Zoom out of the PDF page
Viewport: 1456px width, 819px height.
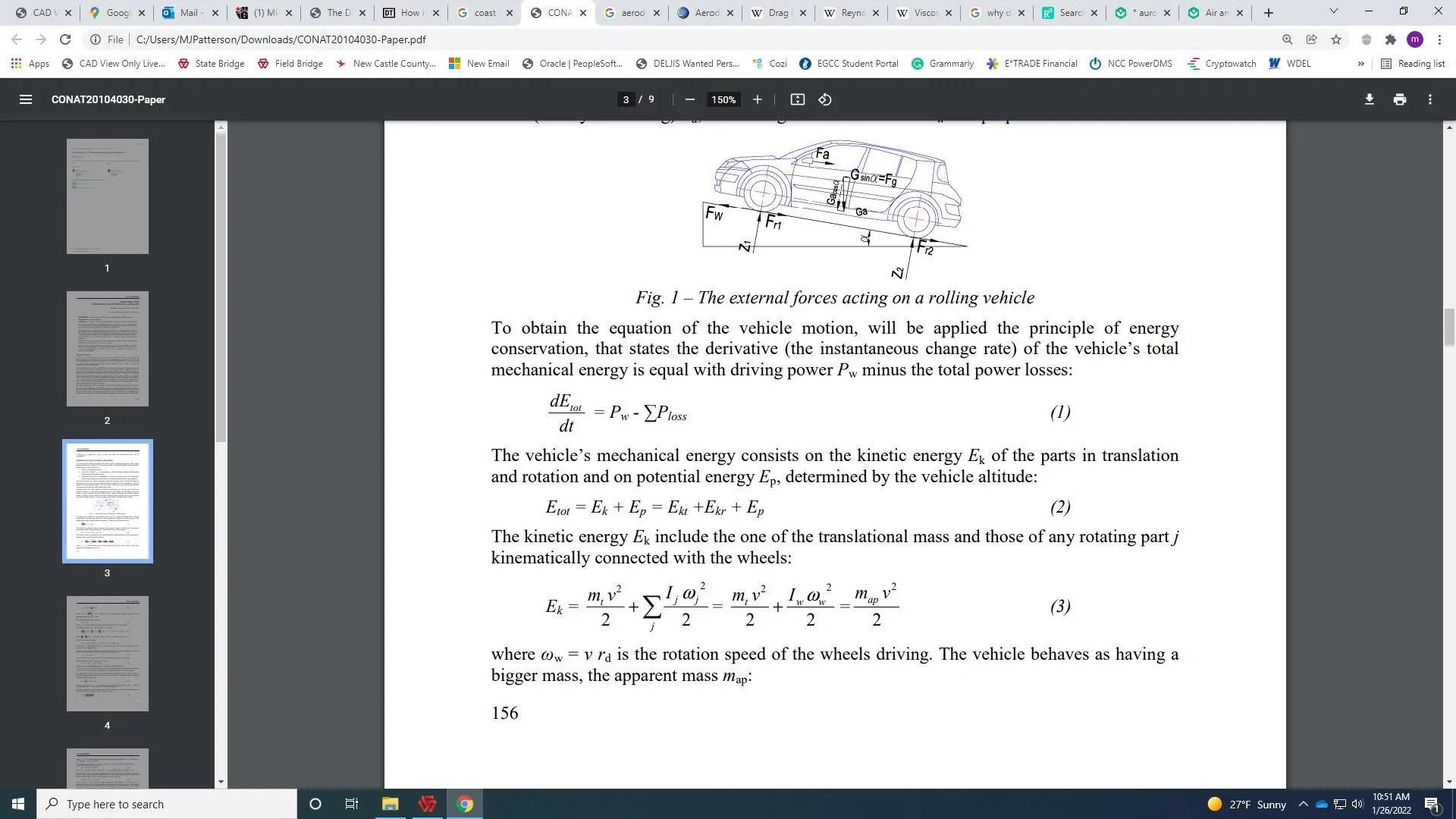(x=689, y=99)
